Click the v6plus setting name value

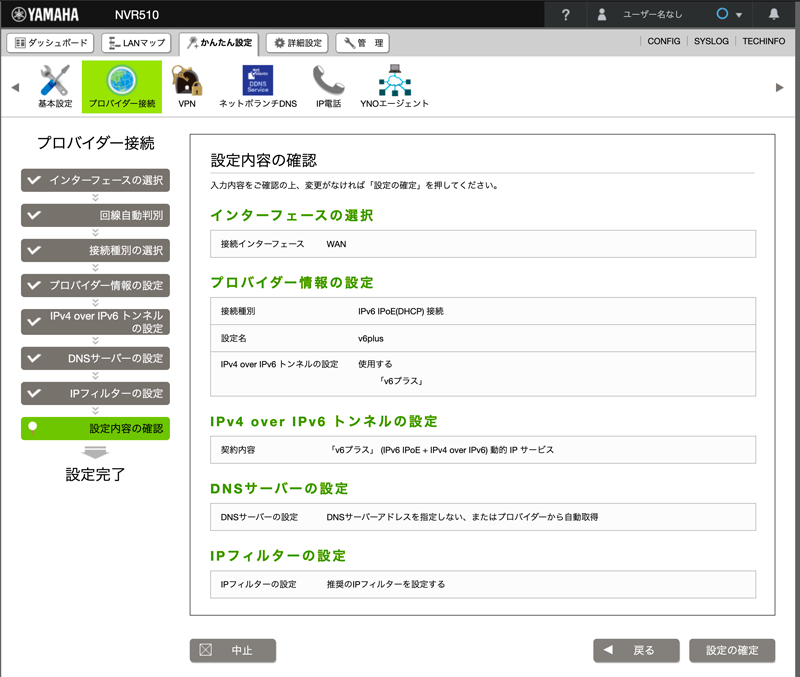coord(370,338)
